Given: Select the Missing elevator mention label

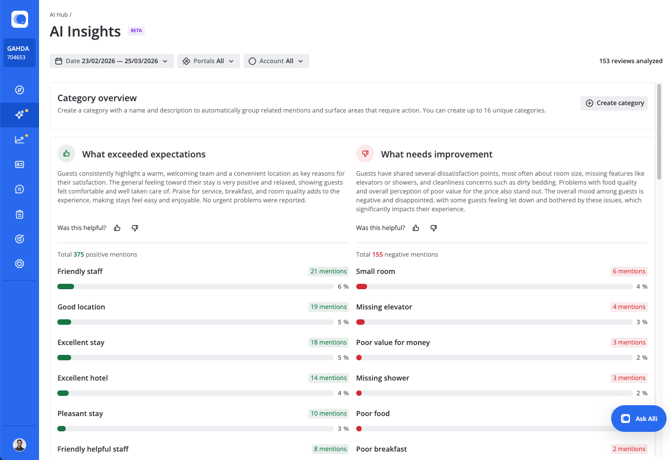Looking at the screenshot, I should (x=384, y=307).
